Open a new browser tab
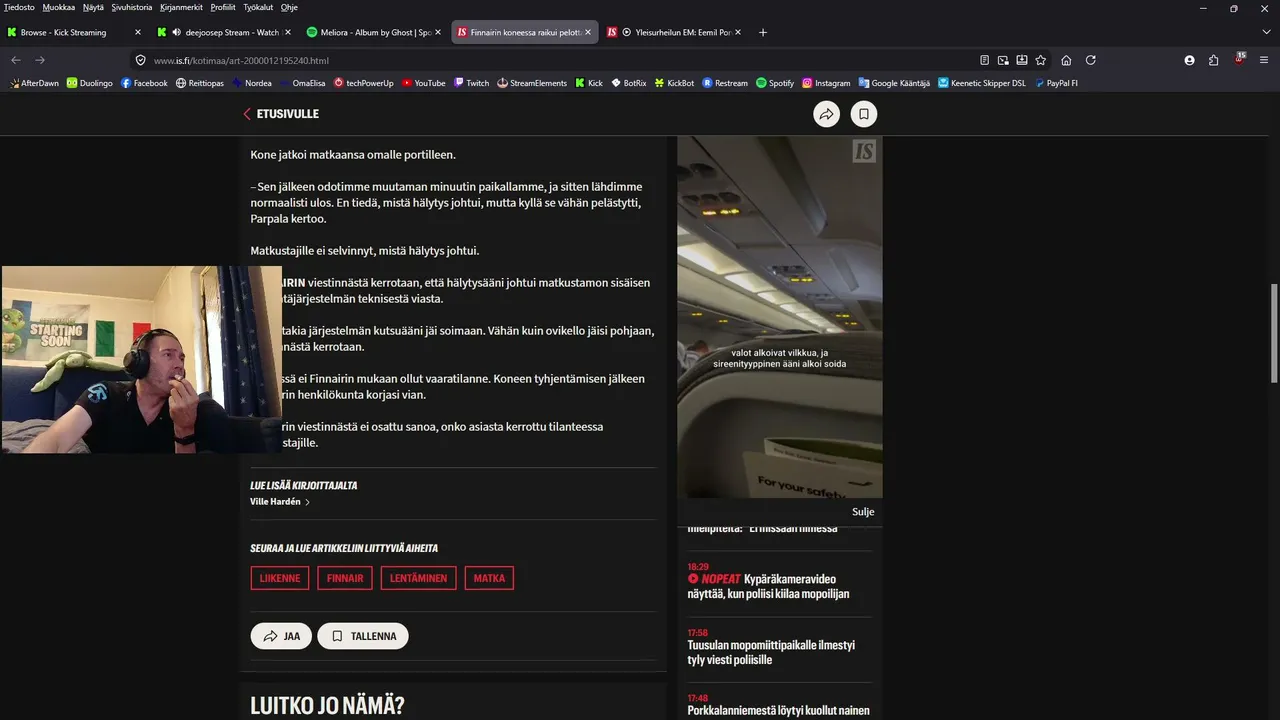The height and width of the screenshot is (720, 1280). 763,32
